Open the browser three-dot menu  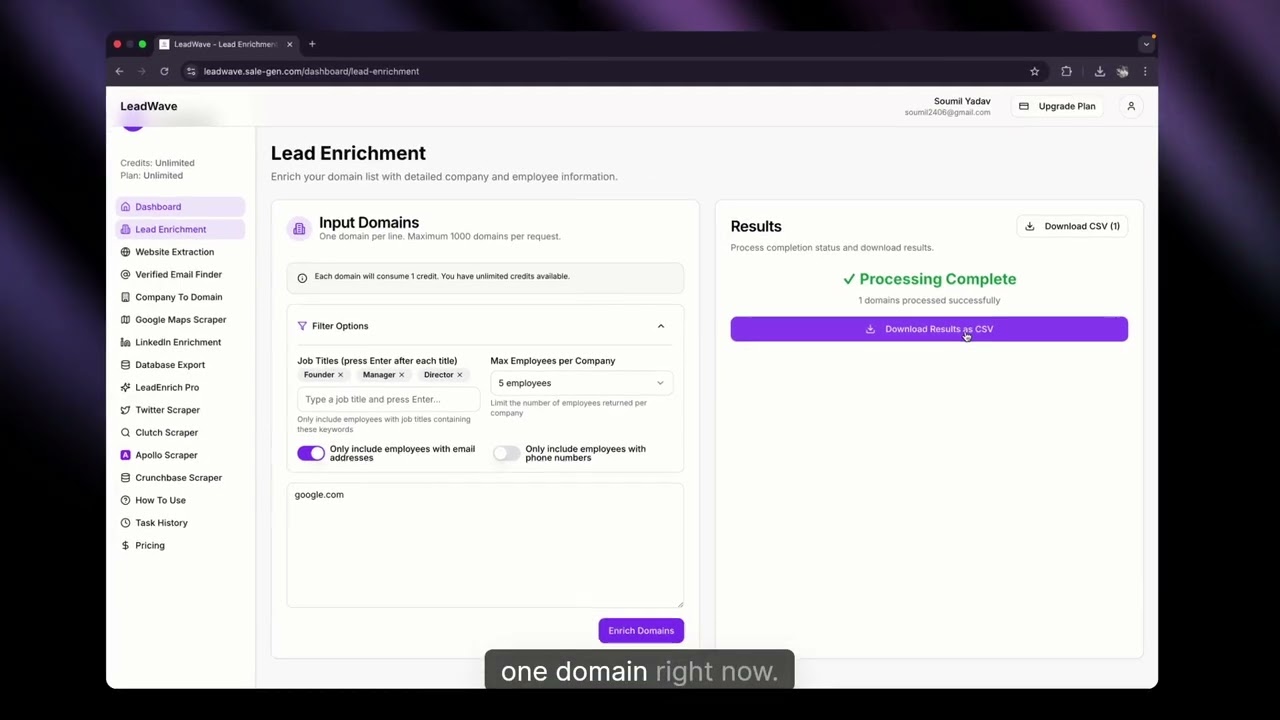coord(1145,71)
